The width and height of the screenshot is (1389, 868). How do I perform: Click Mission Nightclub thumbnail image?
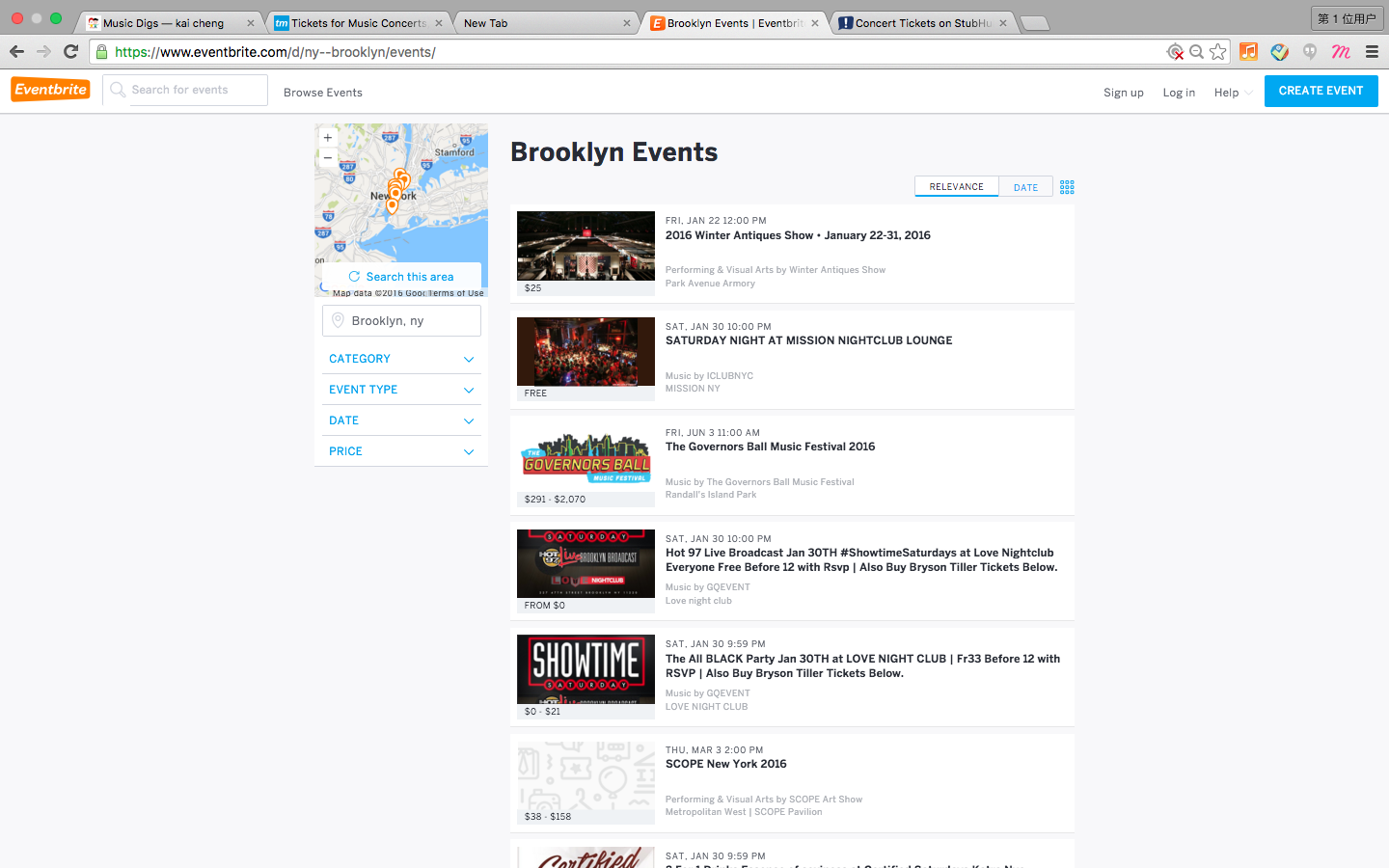[586, 352]
